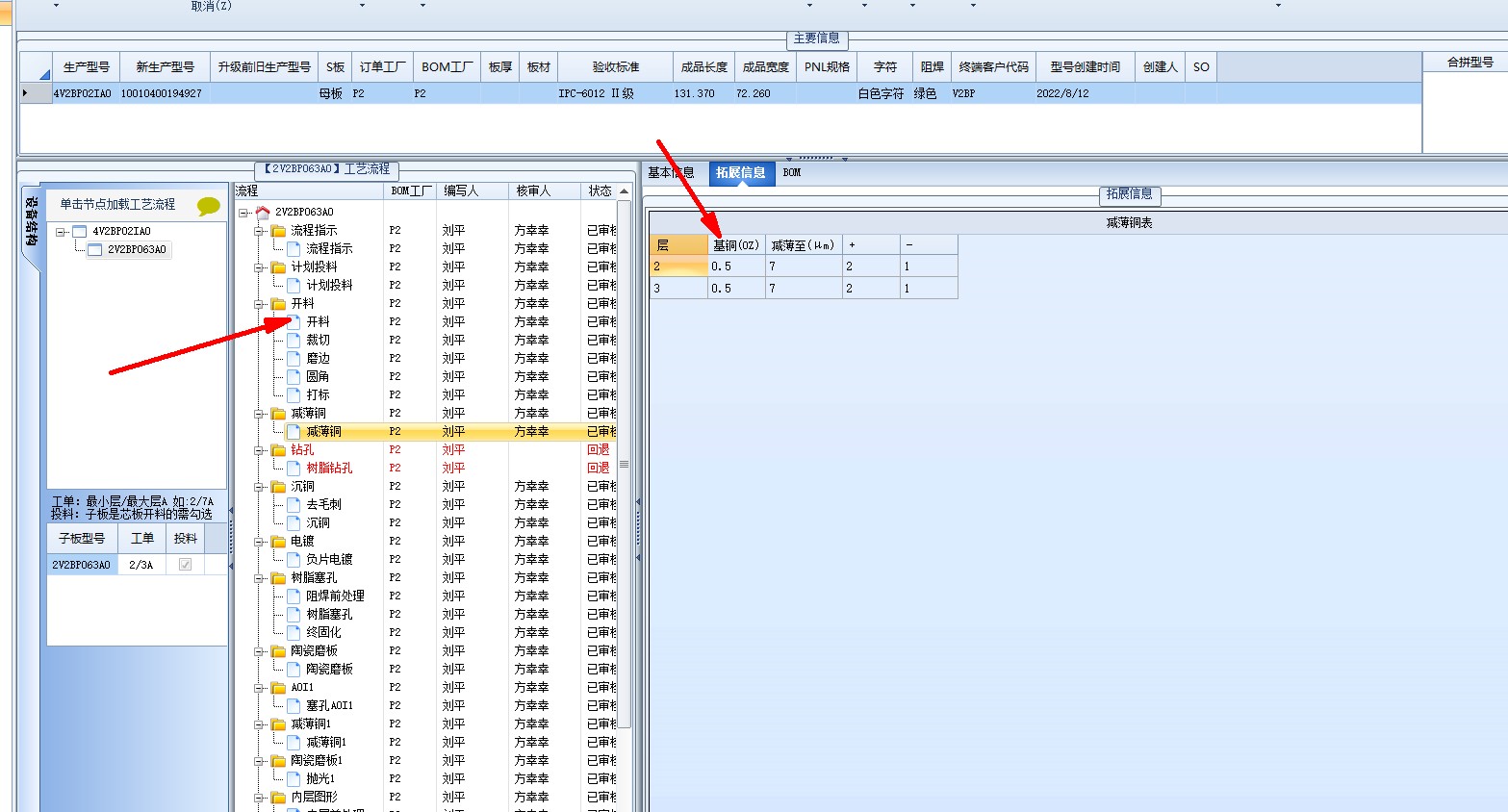Click the folder icon beside 电镀
Screen dimensions: 1508x812
tap(278, 541)
